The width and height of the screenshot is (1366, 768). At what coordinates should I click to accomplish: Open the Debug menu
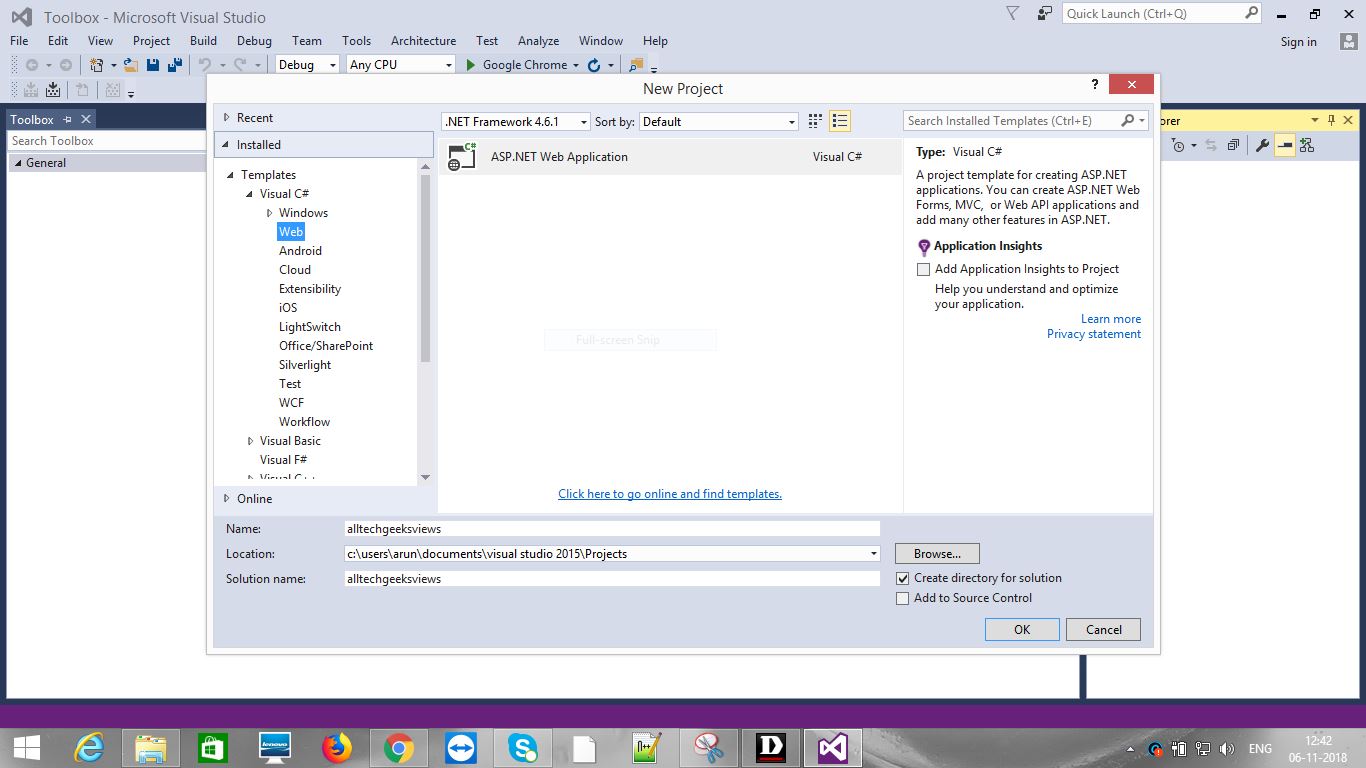[254, 40]
